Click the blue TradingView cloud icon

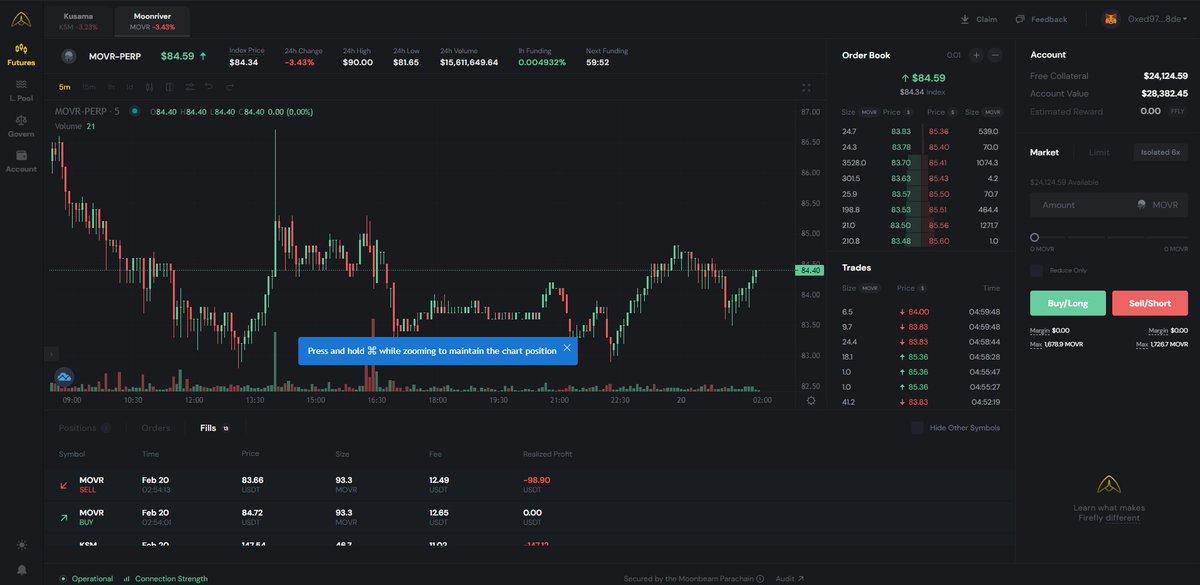tap(64, 377)
